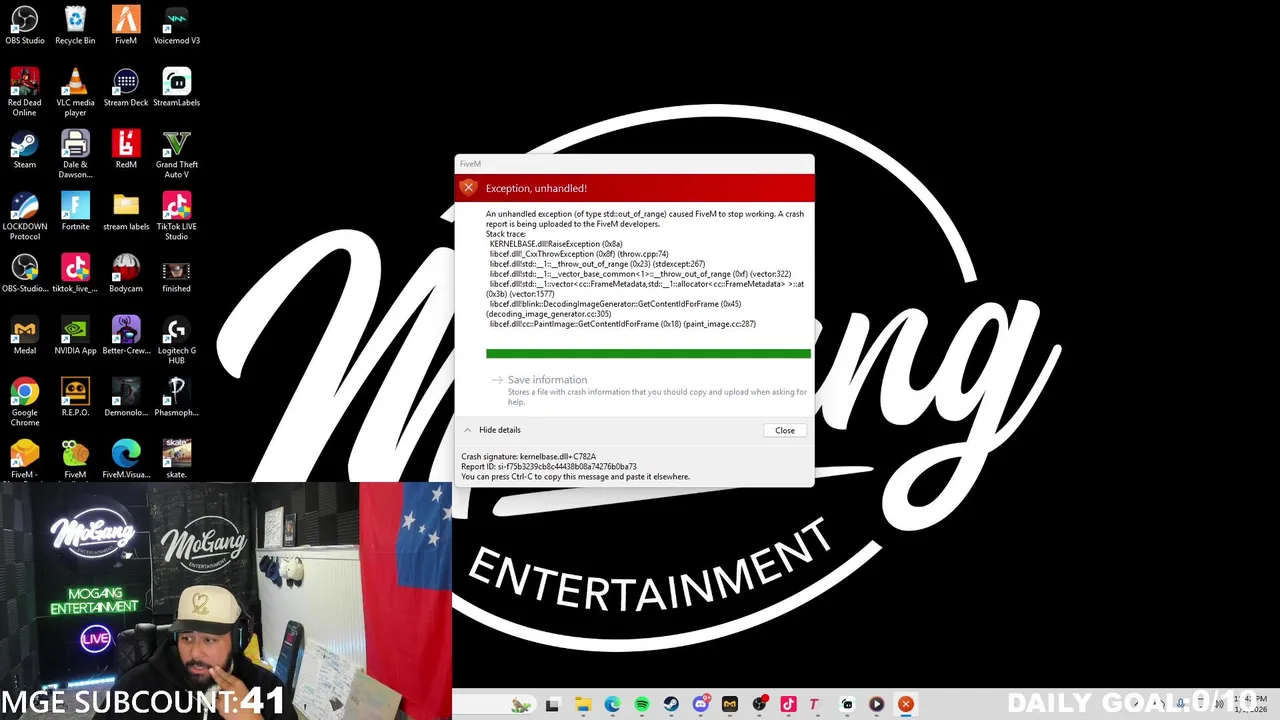Select the Demonologist desktop icon
1280x720 pixels.
(x=126, y=398)
